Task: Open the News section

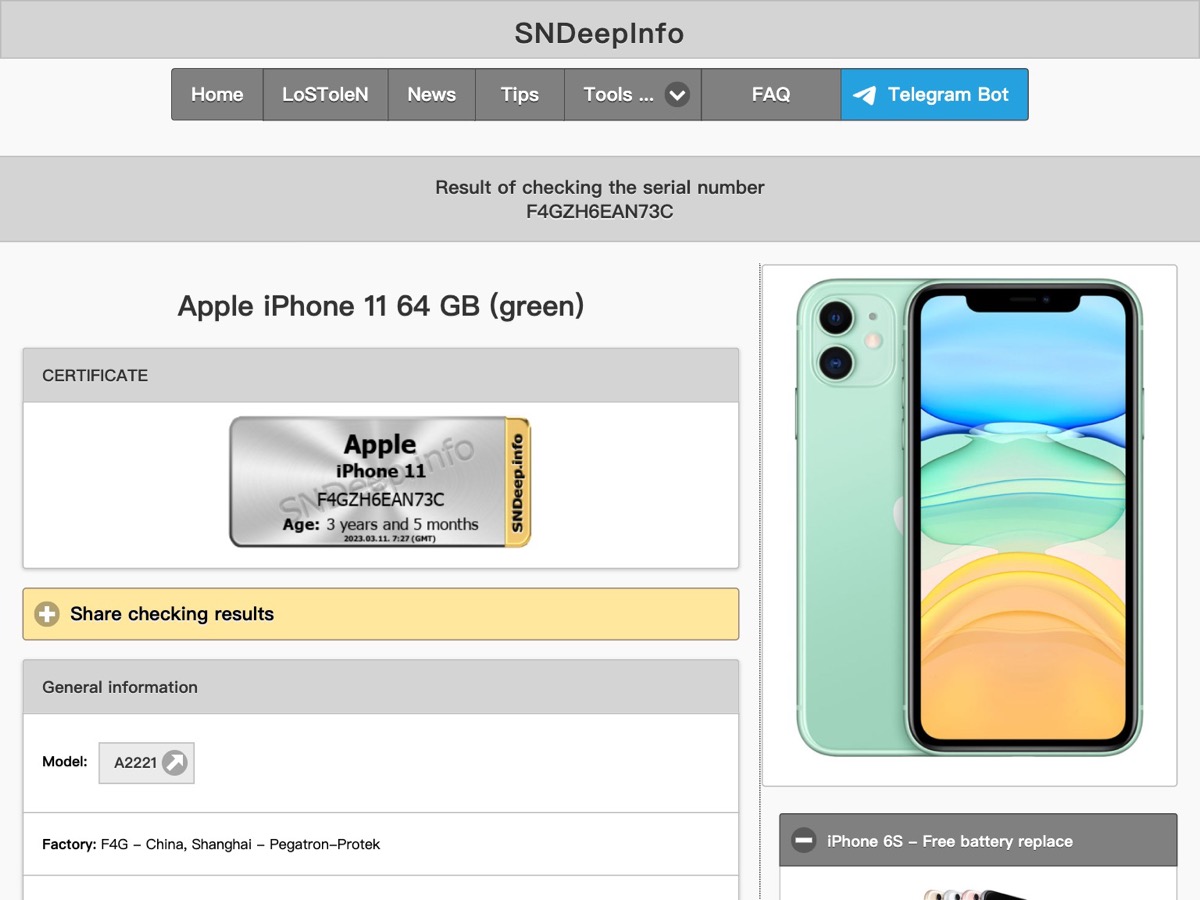Action: [431, 95]
